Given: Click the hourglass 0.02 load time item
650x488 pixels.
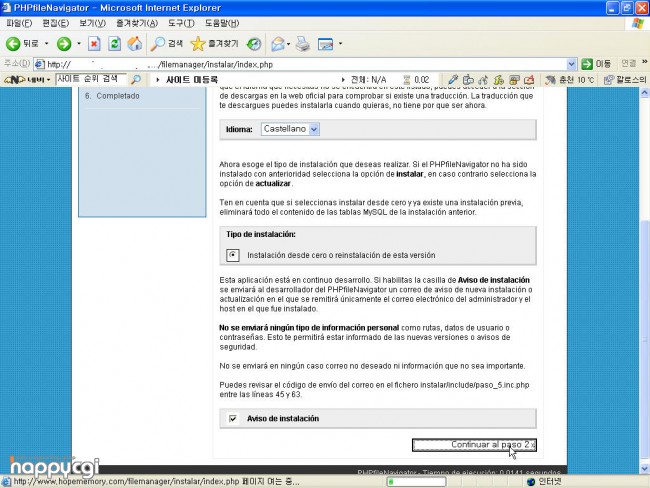Looking at the screenshot, I should tap(416, 80).
